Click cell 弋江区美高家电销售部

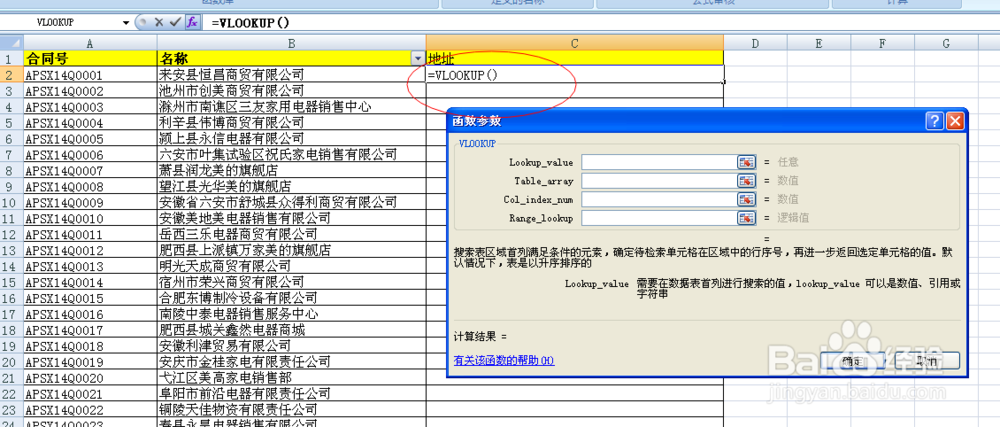click(x=291, y=378)
